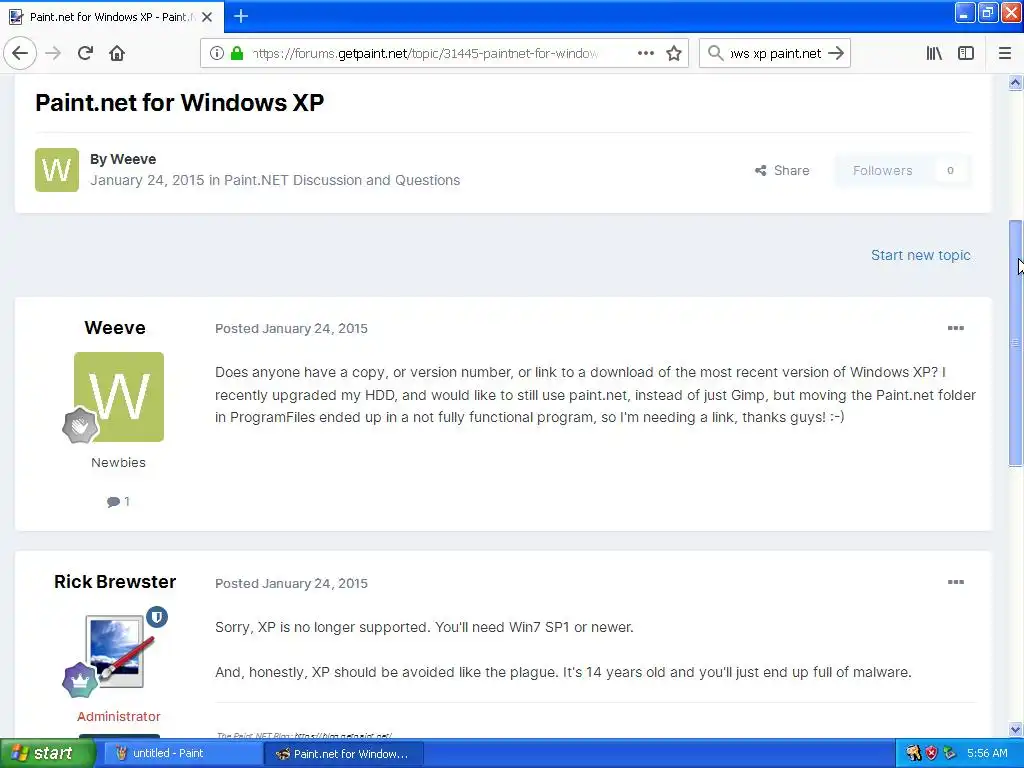Open Rick Brewster's profile name

115,582
